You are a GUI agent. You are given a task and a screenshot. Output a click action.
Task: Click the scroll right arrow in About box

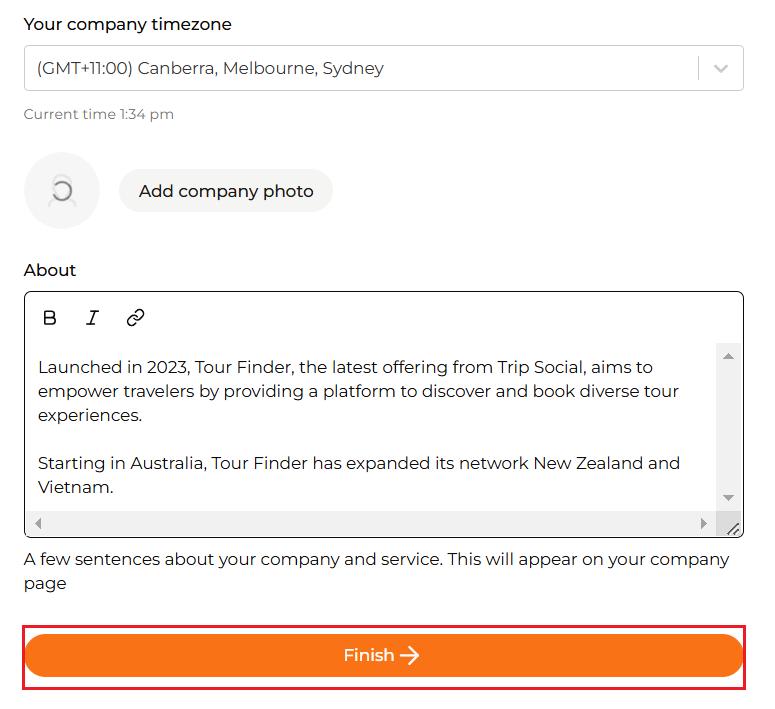tap(703, 523)
